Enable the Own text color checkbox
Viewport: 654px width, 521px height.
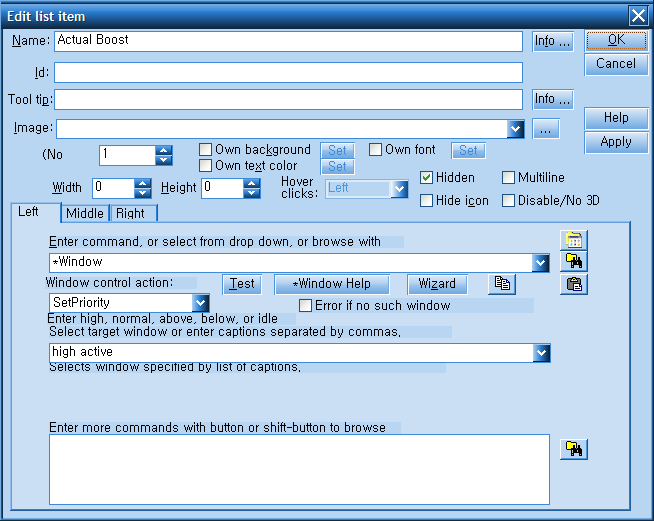coord(205,166)
